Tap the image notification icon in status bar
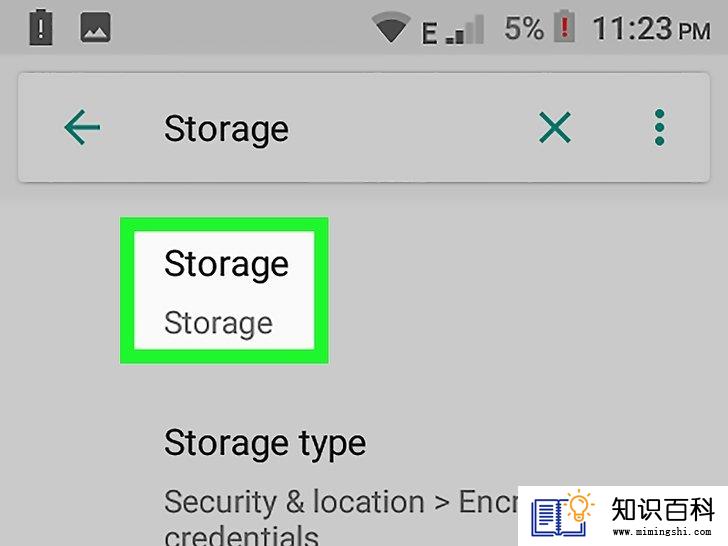Image resolution: width=728 pixels, height=546 pixels. [95, 28]
